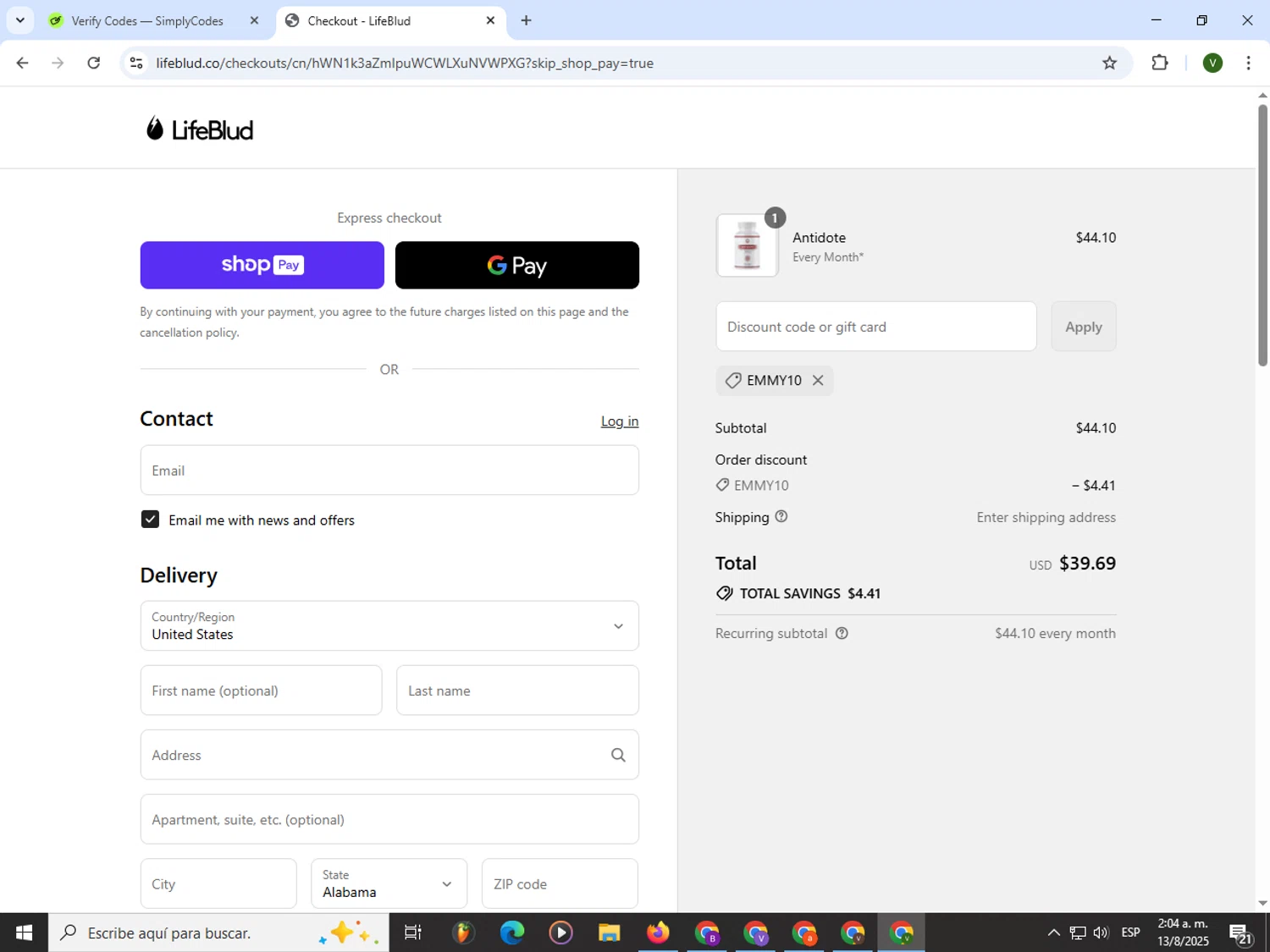Show hidden system tray icons
This screenshot has height=952, width=1270.
(1053, 933)
